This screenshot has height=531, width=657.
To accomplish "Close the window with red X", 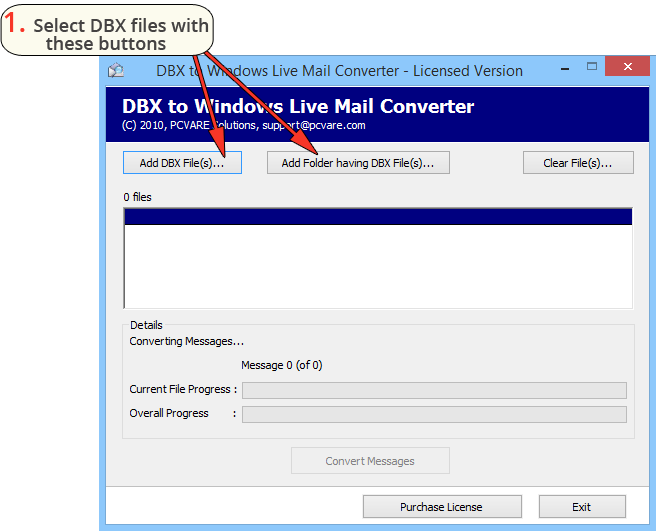I will click(x=627, y=66).
